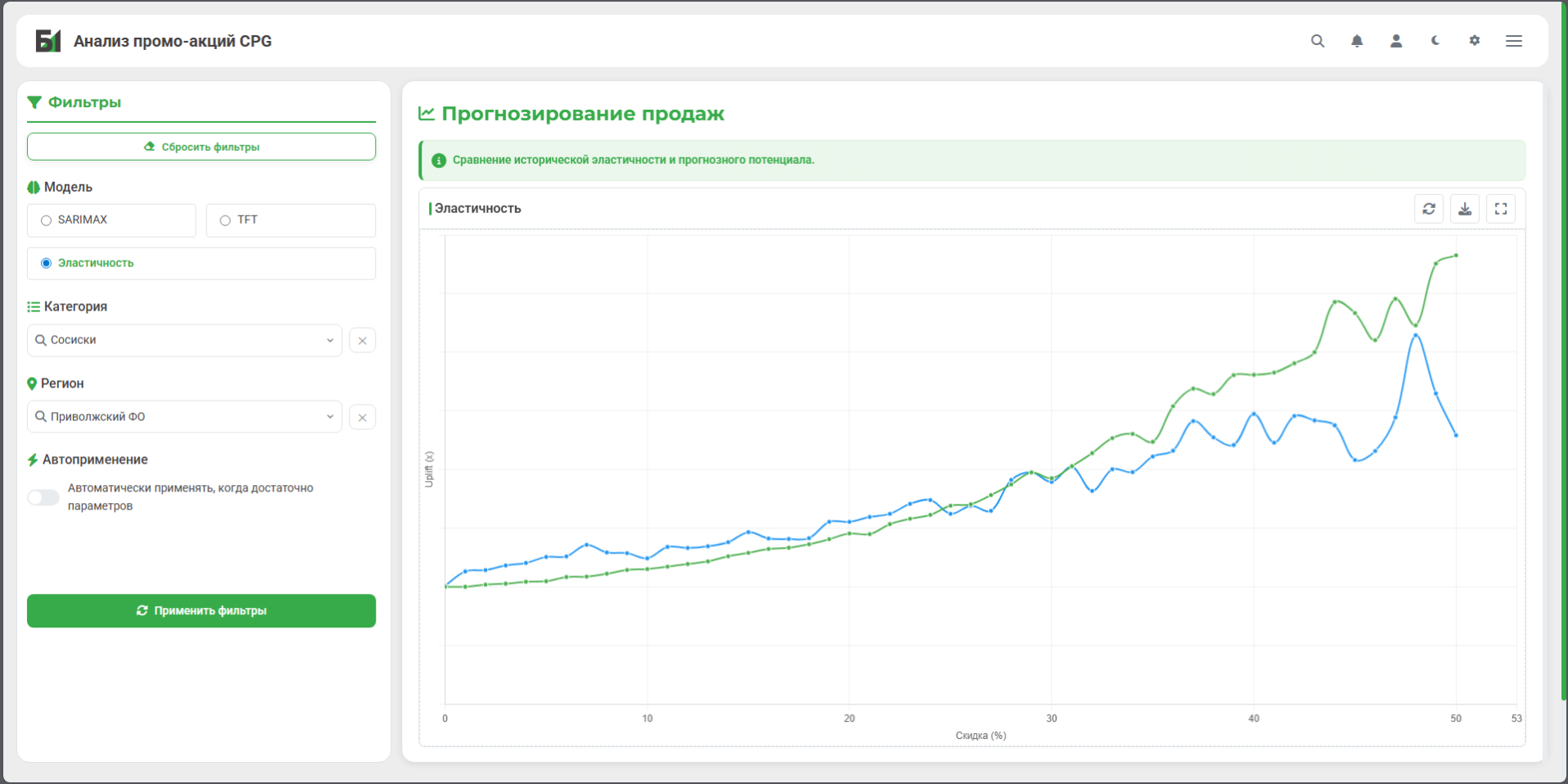The image size is (1568, 784).
Task: Expand chart to fullscreen
Action: click(1501, 209)
